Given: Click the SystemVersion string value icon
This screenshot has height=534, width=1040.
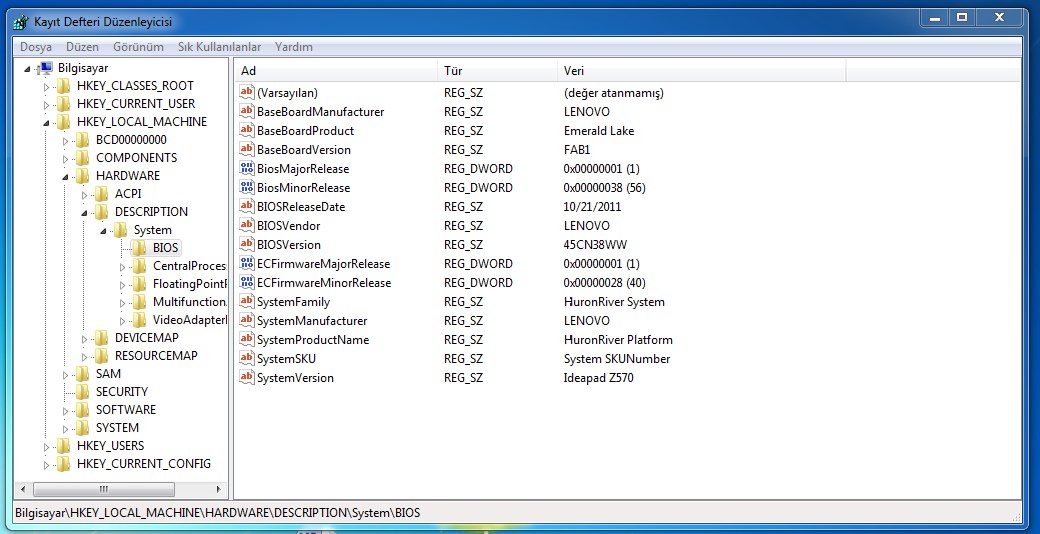Looking at the screenshot, I should 247,378.
